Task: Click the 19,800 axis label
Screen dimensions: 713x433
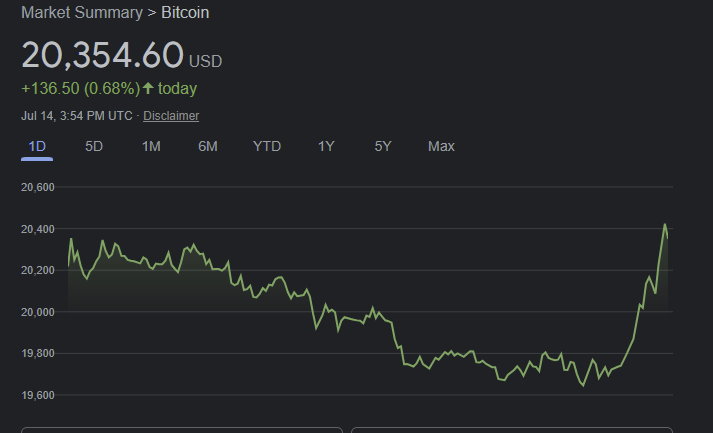Action: (x=38, y=354)
